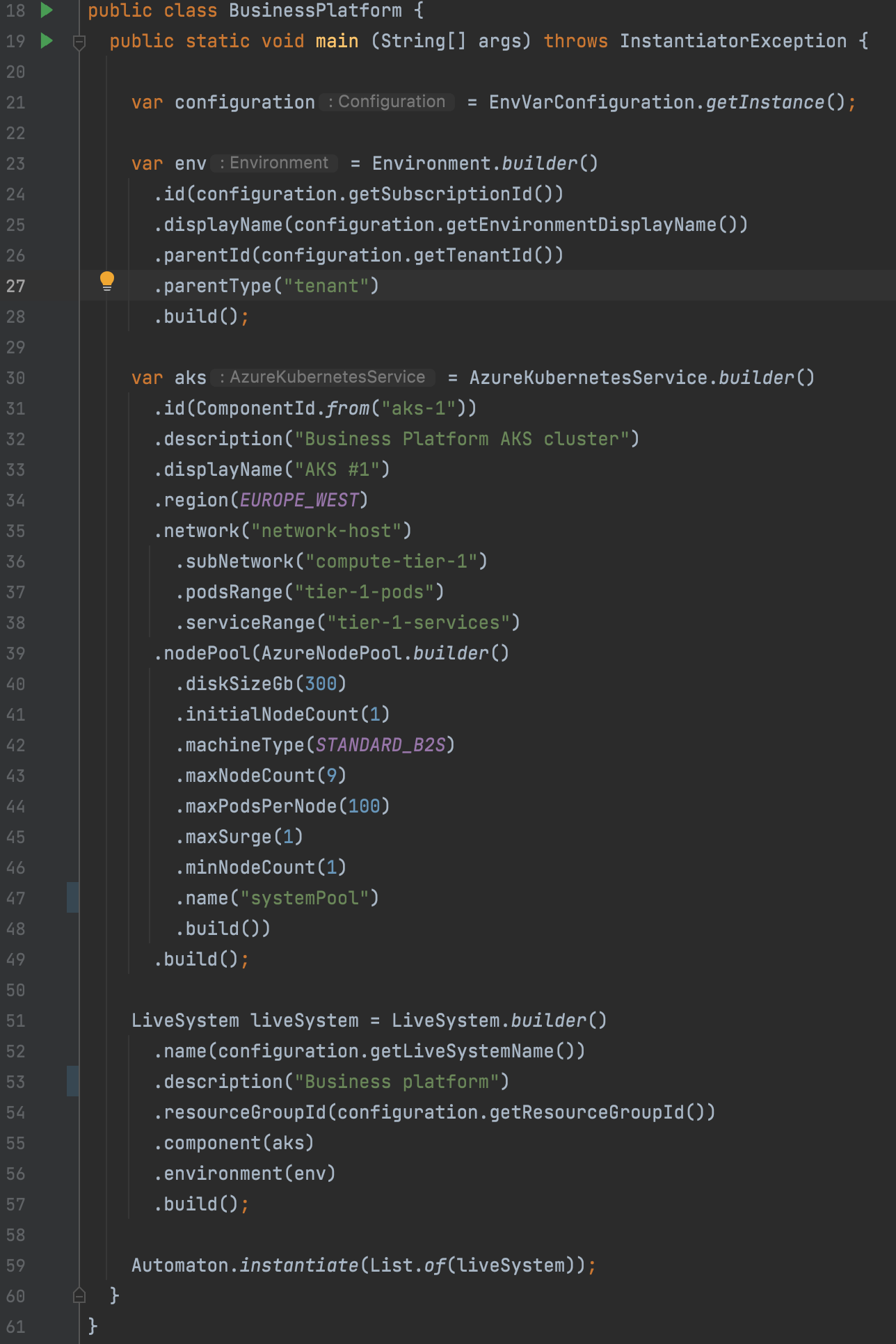This screenshot has height=1344, width=896.
Task: Click the yellow lightbulb on line 27
Action: [x=106, y=281]
